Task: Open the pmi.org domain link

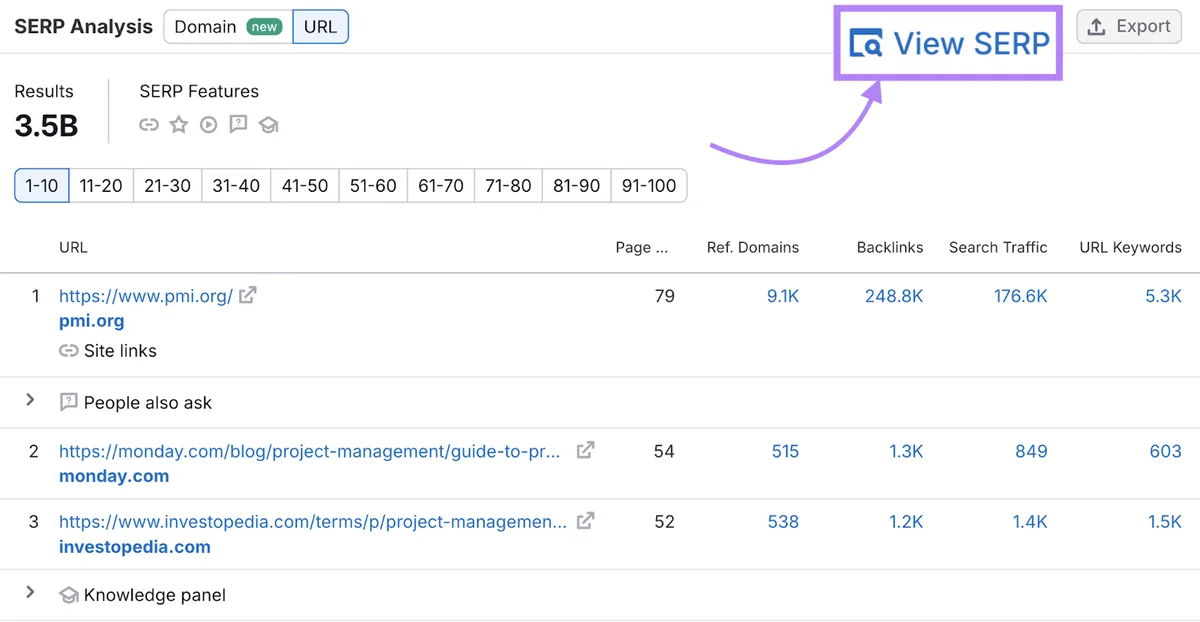Action: [x=92, y=321]
